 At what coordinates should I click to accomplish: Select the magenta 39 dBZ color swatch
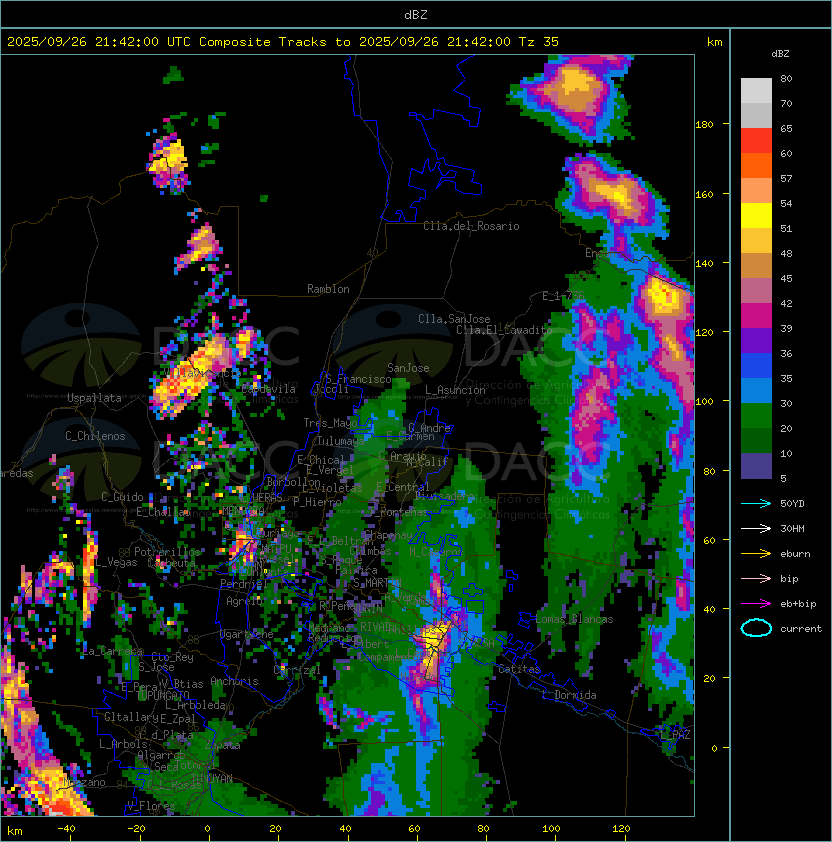coord(756,316)
